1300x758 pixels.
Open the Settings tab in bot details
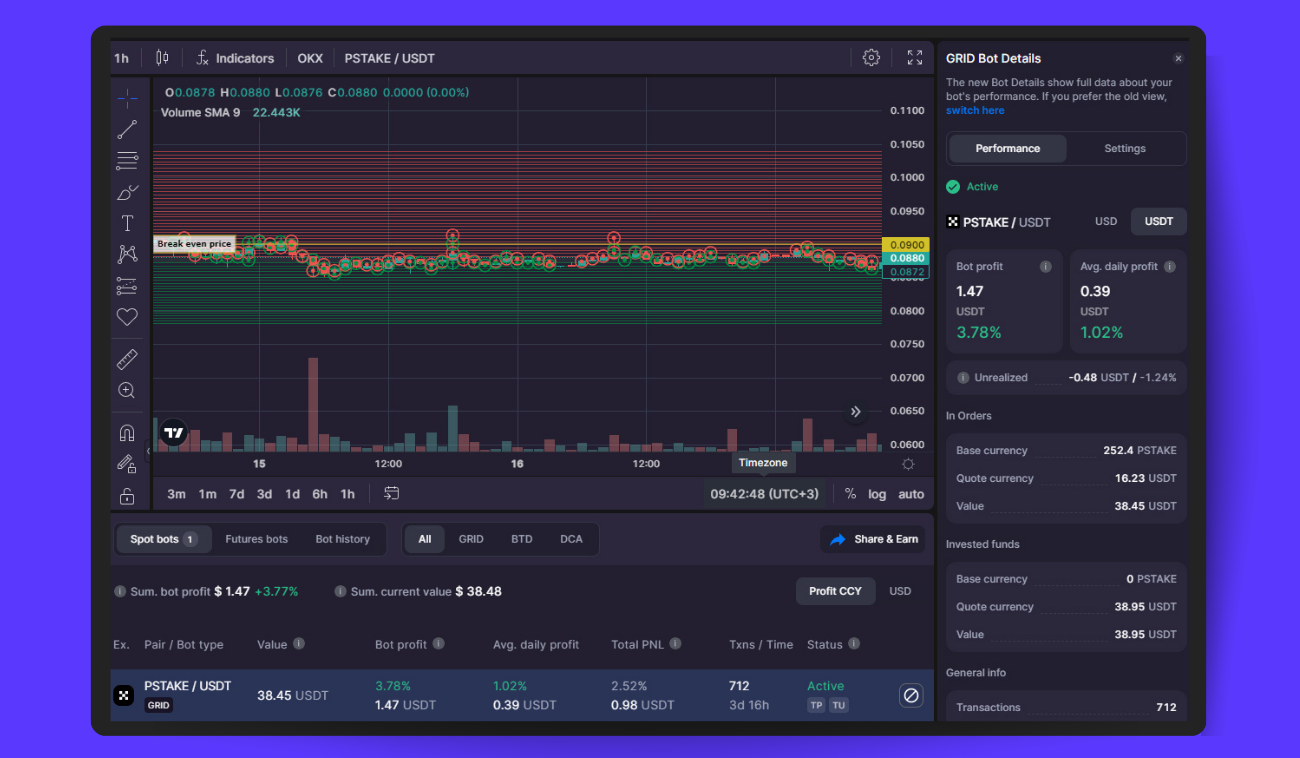pyautogui.click(x=1125, y=148)
